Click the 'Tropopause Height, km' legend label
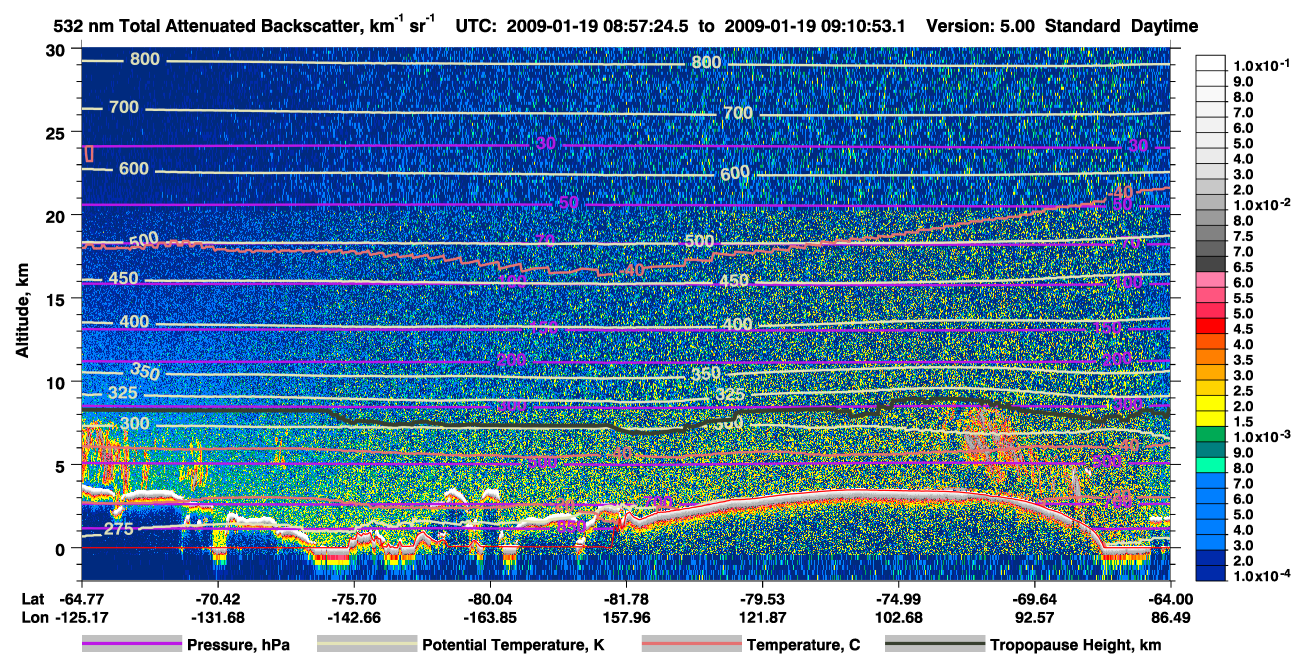Screen dimensions: 1300x667 [x=1075, y=645]
